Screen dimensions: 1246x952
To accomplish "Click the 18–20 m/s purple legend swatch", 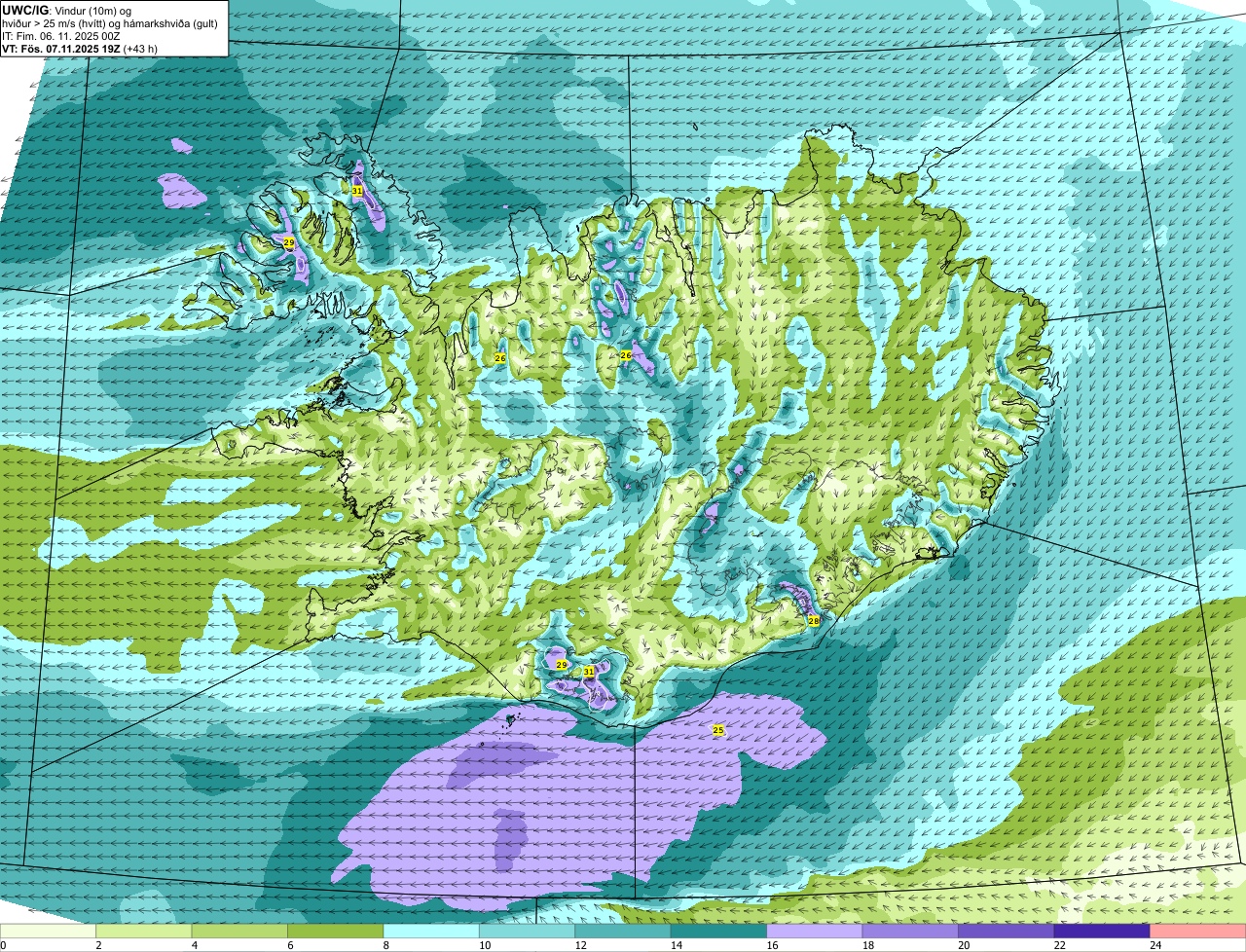I will click(x=910, y=932).
